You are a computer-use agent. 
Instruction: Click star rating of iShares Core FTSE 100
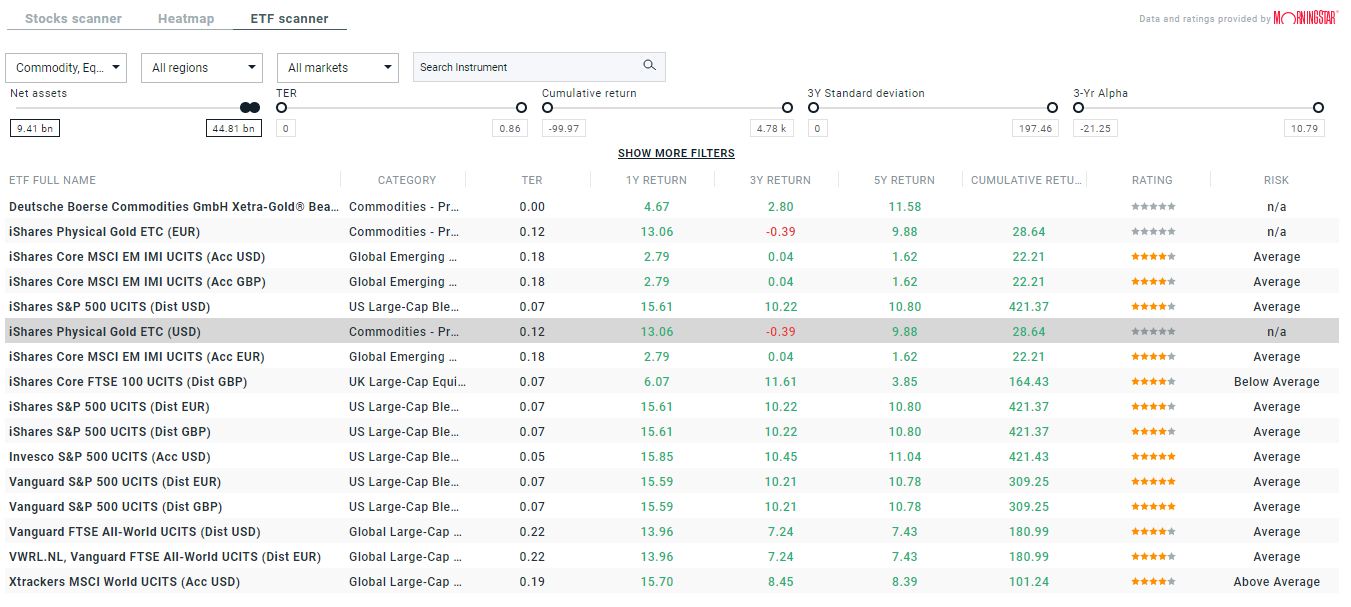click(x=1152, y=381)
